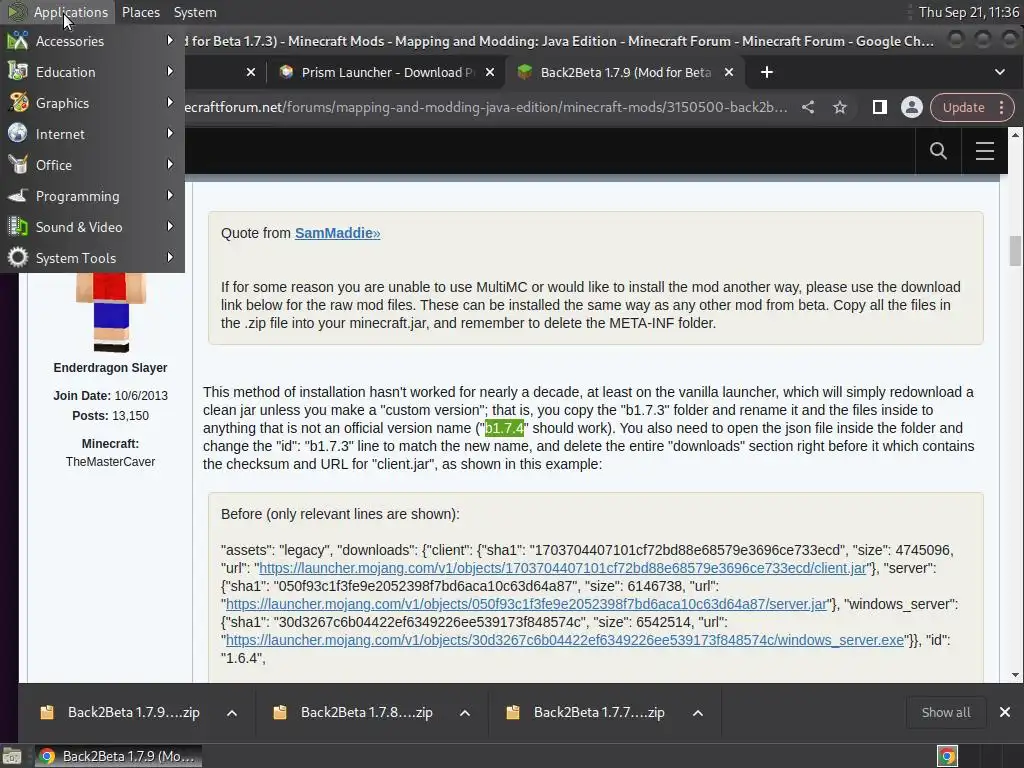Click the Graphics category icon
1024x768 pixels.
[x=18, y=103]
